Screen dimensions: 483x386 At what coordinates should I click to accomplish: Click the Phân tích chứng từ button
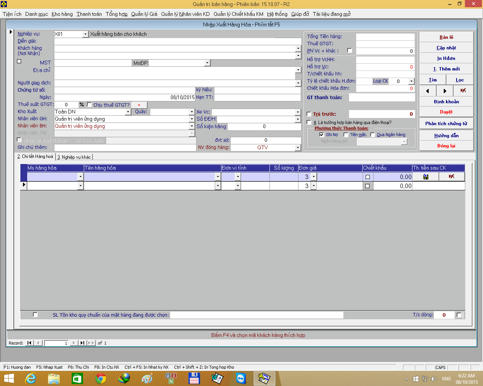(446, 123)
